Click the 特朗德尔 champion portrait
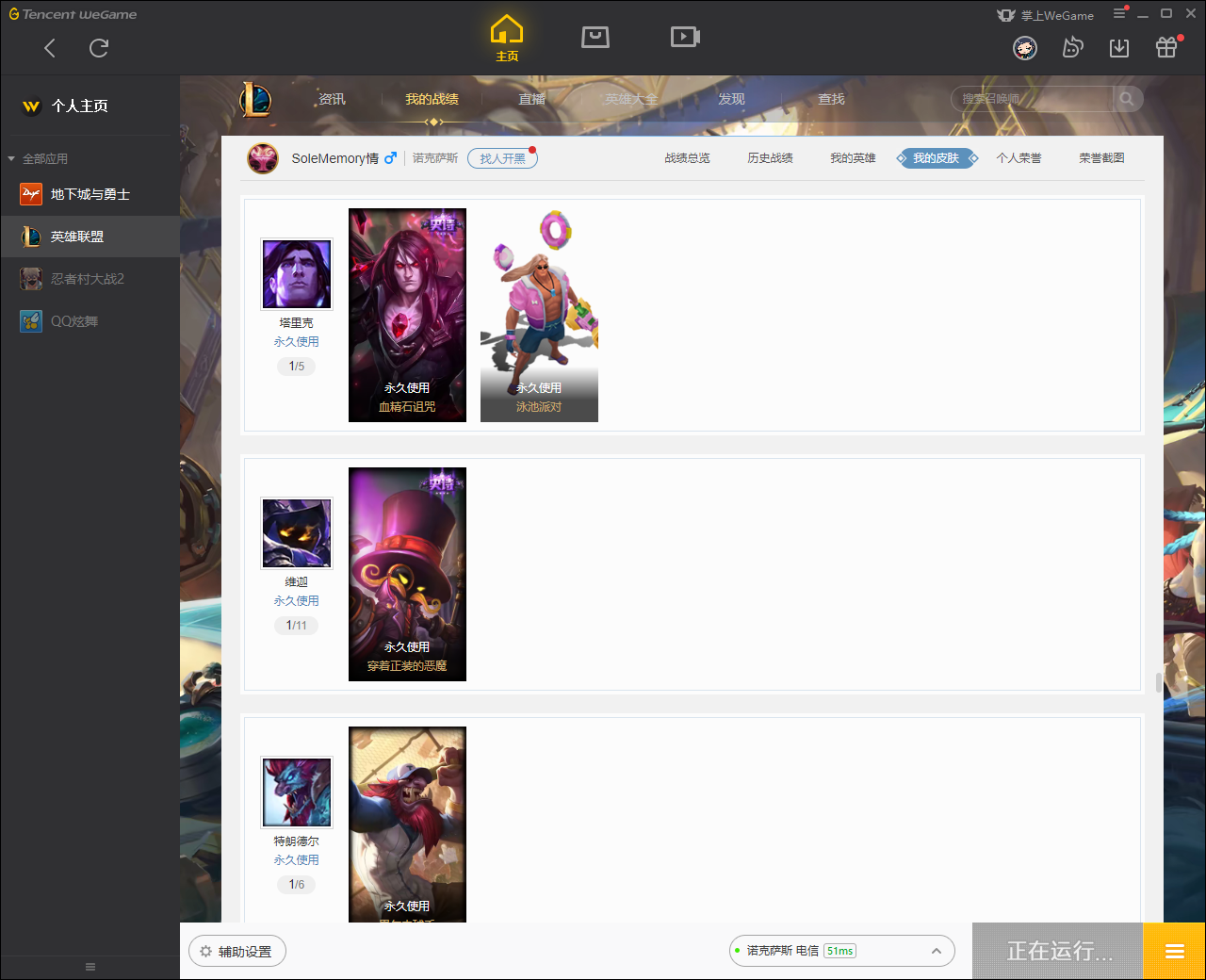The image size is (1206, 980). pyautogui.click(x=297, y=792)
